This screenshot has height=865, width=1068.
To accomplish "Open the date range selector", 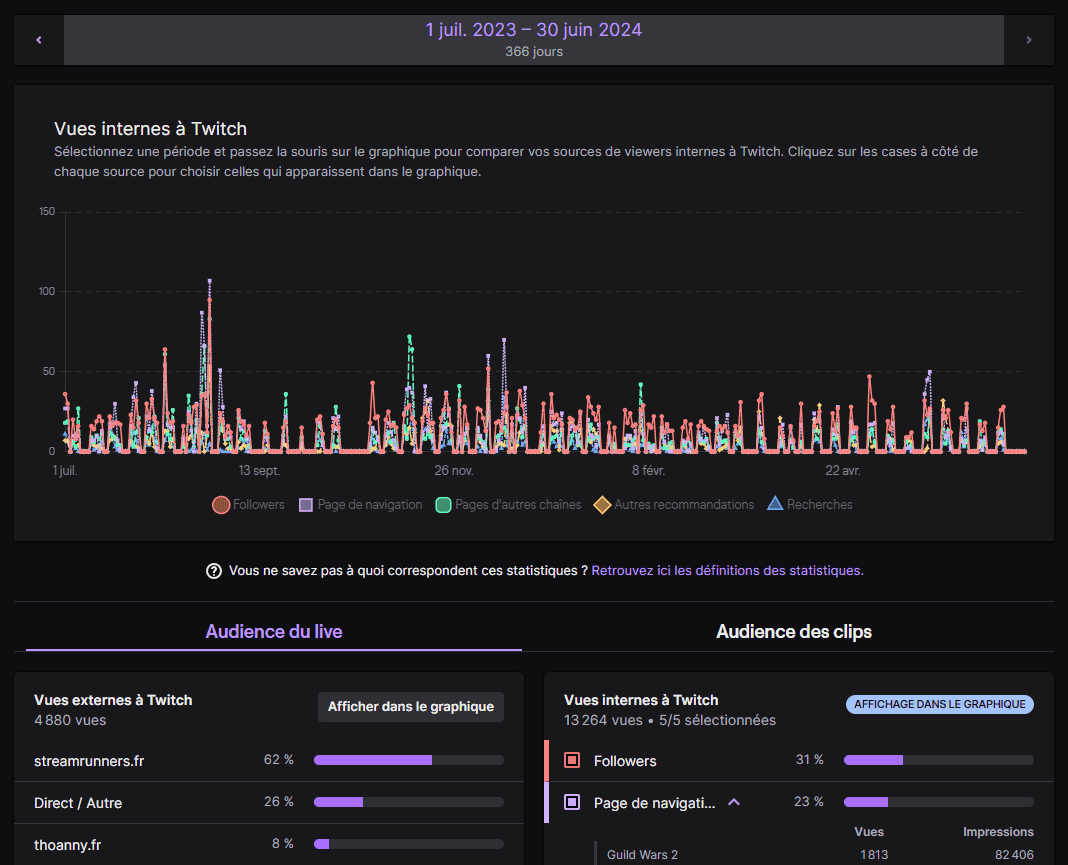I will tap(533, 40).
